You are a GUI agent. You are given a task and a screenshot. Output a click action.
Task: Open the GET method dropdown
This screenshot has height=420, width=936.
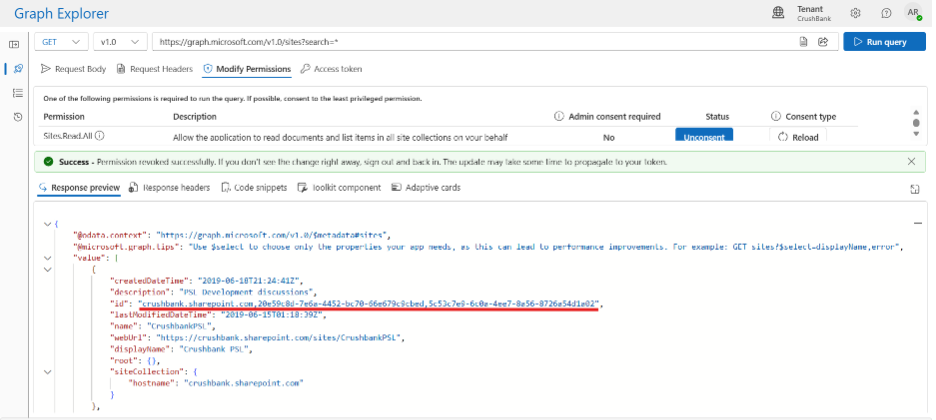point(61,42)
